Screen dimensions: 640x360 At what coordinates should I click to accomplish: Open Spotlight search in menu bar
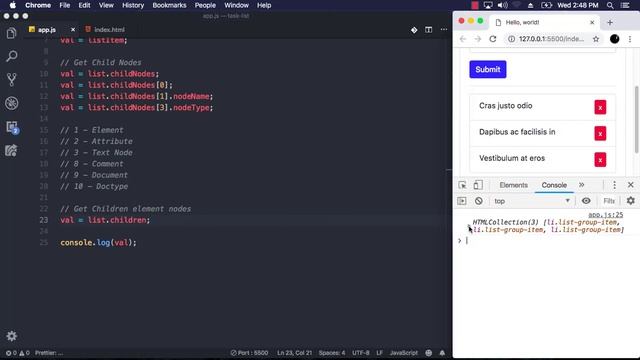click(610, 5)
